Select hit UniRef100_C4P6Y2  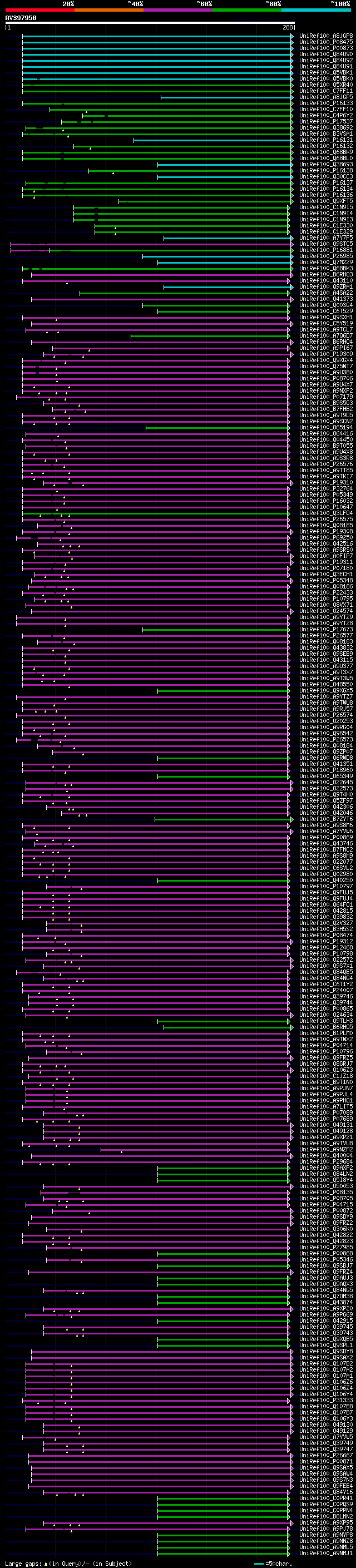pyautogui.click(x=326, y=116)
